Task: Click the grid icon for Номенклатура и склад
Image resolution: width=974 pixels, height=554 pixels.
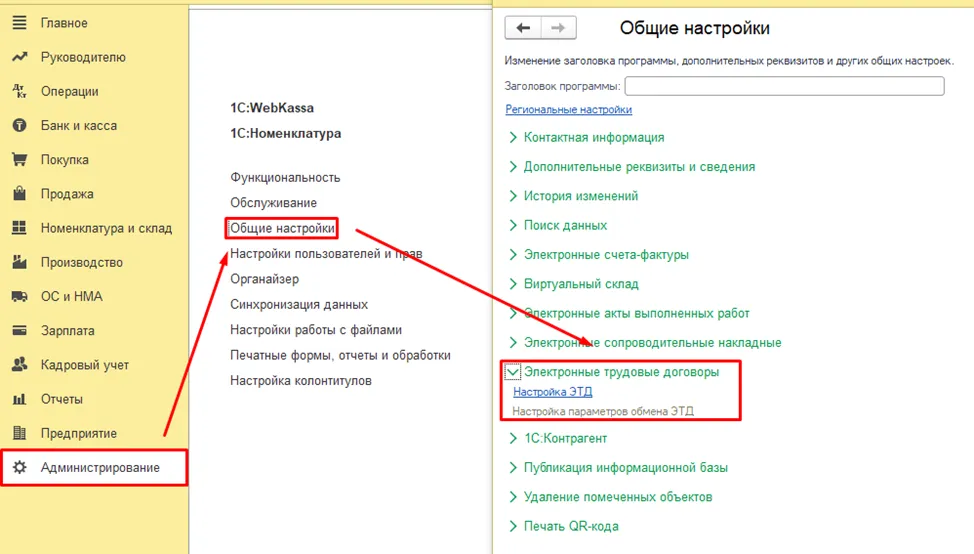Action: [x=19, y=228]
